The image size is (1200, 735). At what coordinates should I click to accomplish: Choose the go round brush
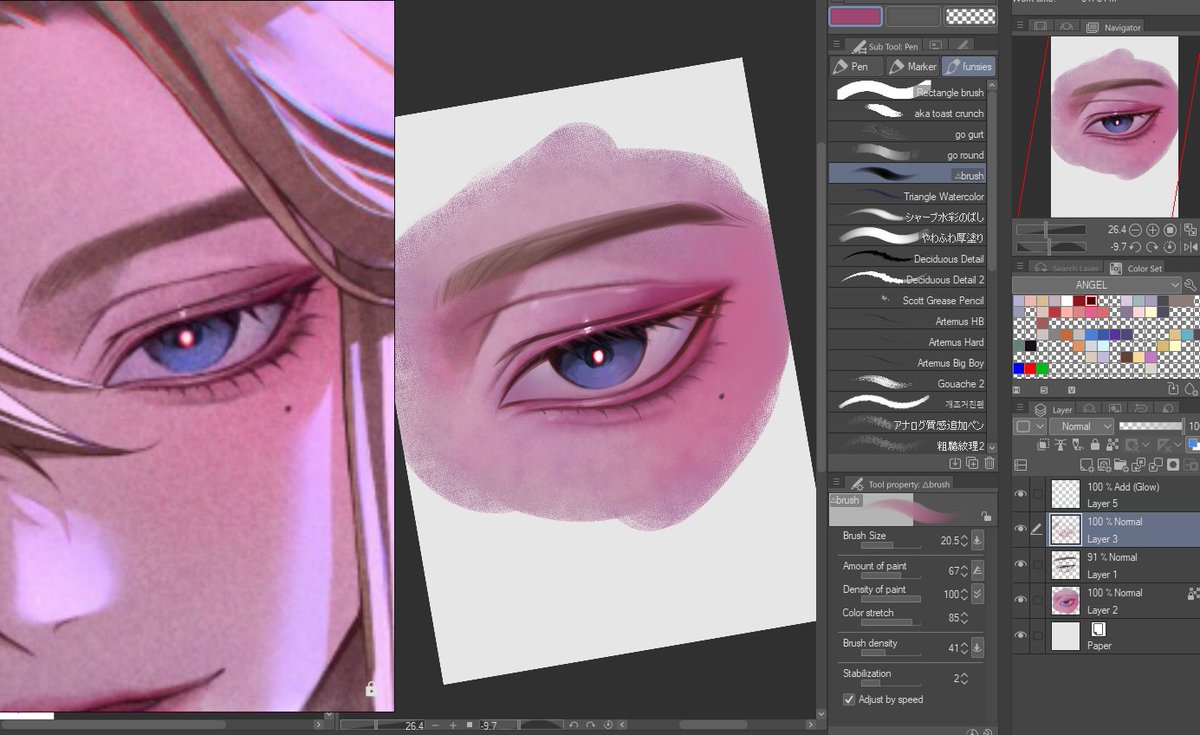tap(908, 155)
